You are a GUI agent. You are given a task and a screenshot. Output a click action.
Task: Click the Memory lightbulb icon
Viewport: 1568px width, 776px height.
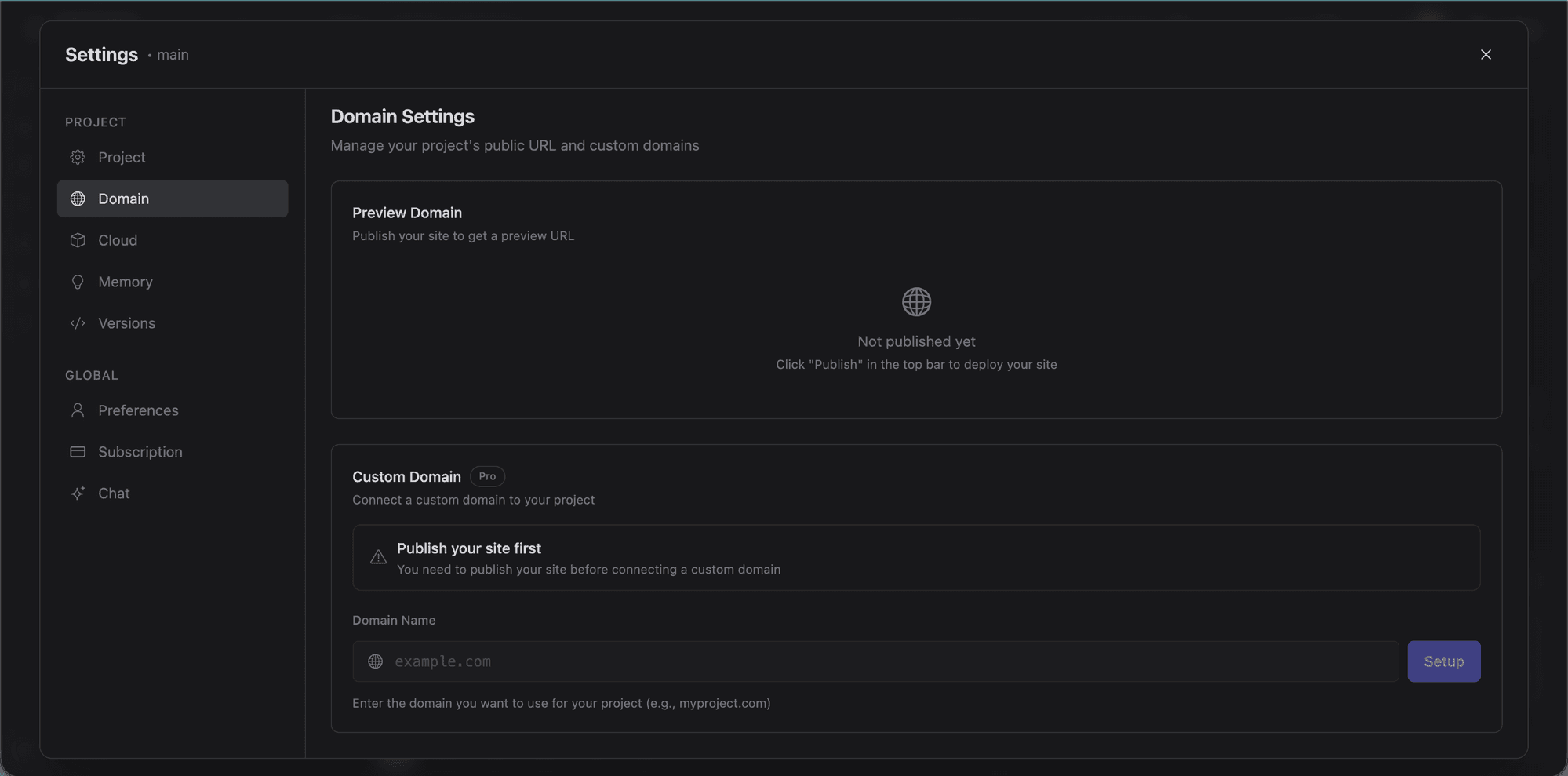78,282
